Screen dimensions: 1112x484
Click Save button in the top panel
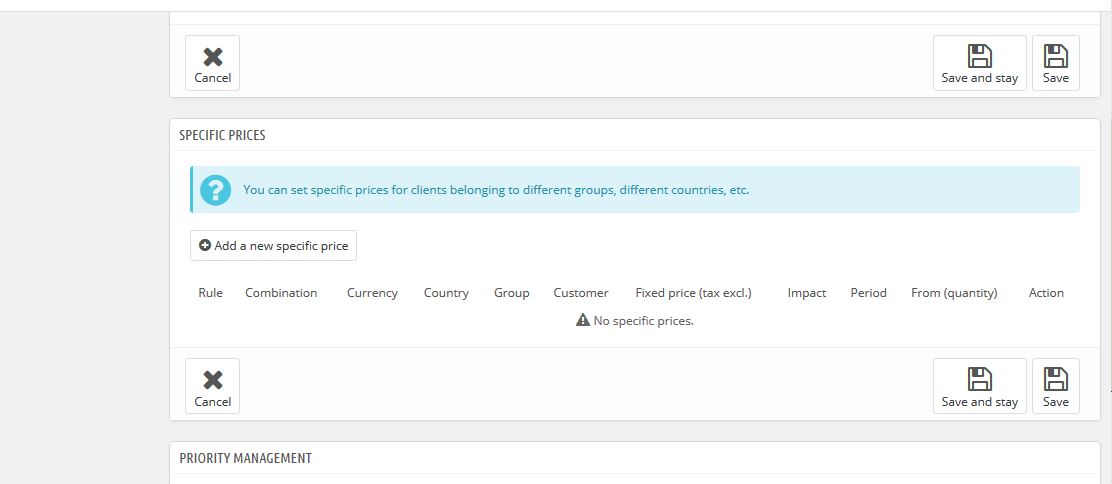tap(1055, 63)
